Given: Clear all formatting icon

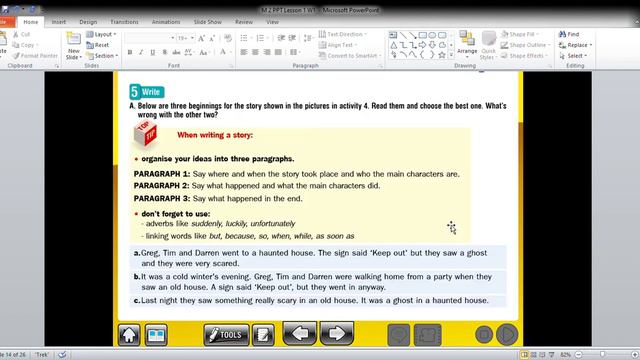Looking at the screenshot, I should pyautogui.click(x=228, y=38).
